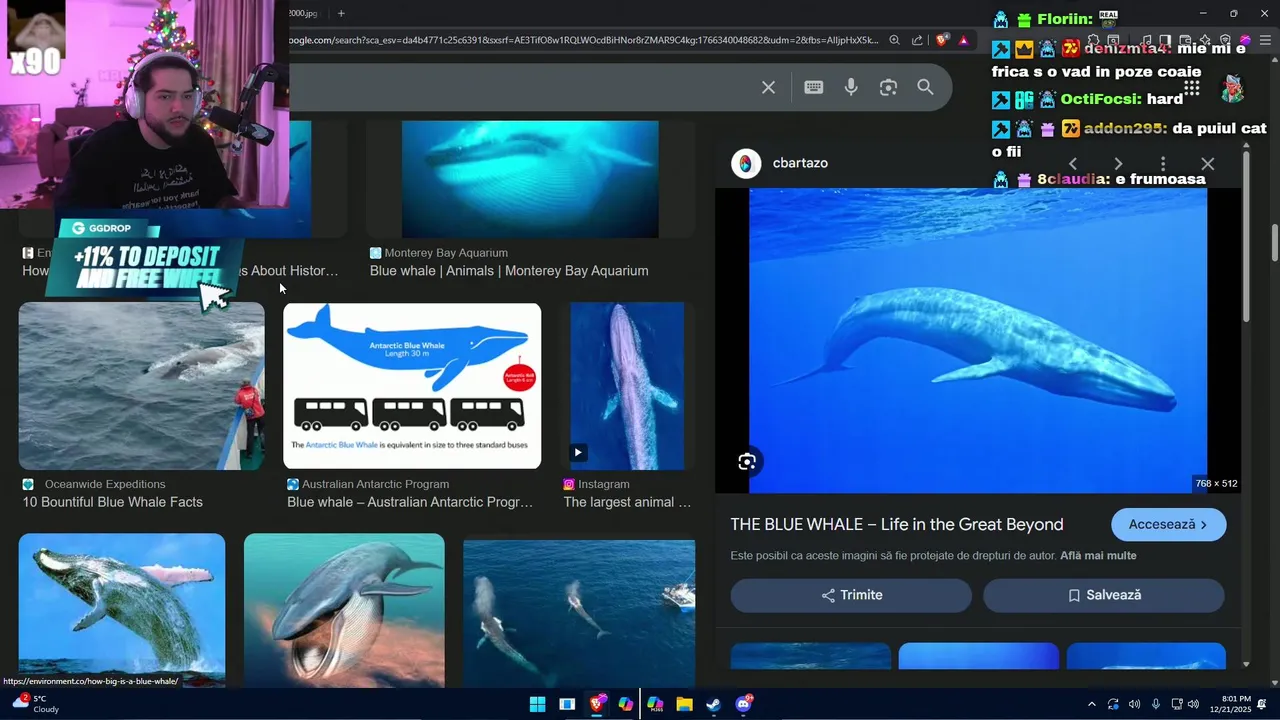Screen dimensions: 1280x720
Task: Click the Accesează visit button
Action: (1168, 524)
